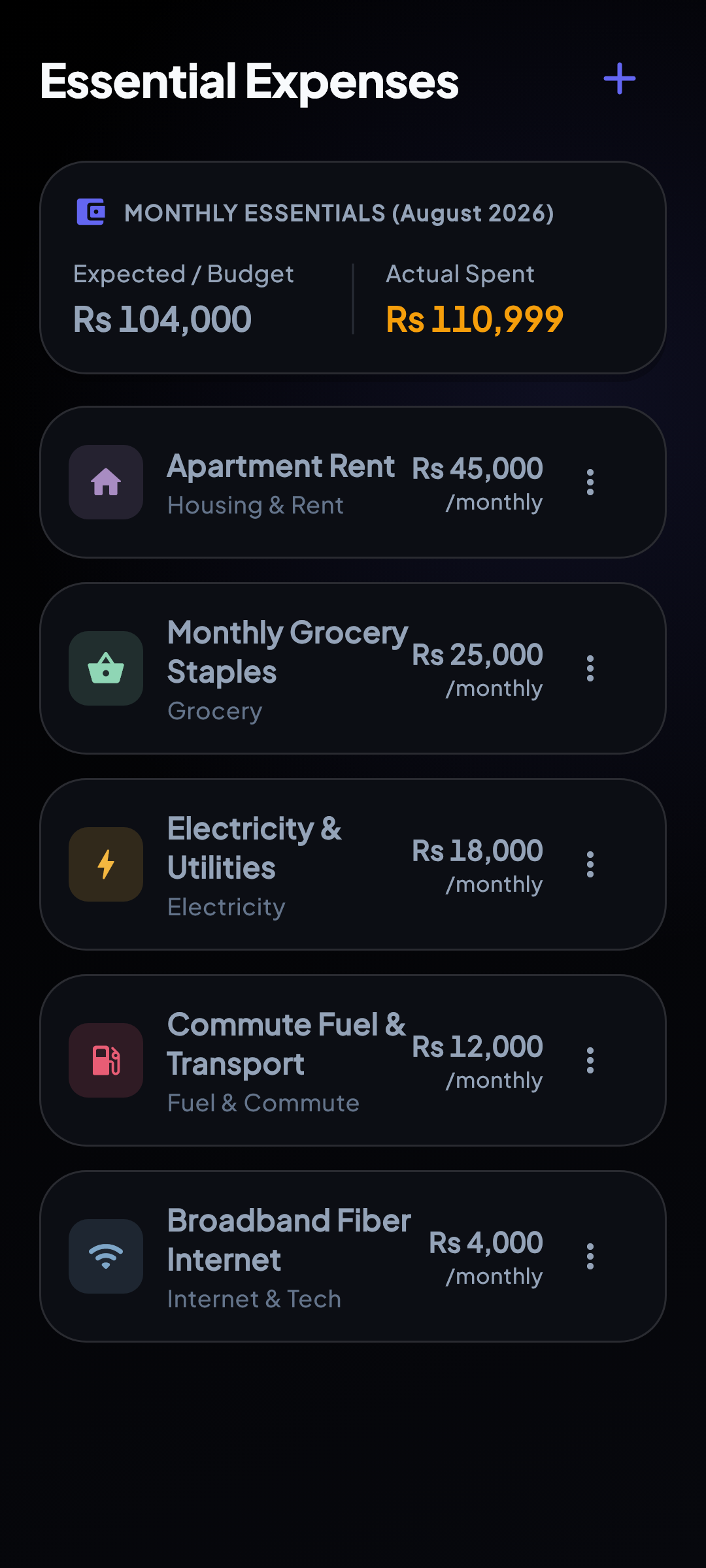Tap the Internet & Tech category label
The image size is (706, 1568).
click(x=254, y=1299)
